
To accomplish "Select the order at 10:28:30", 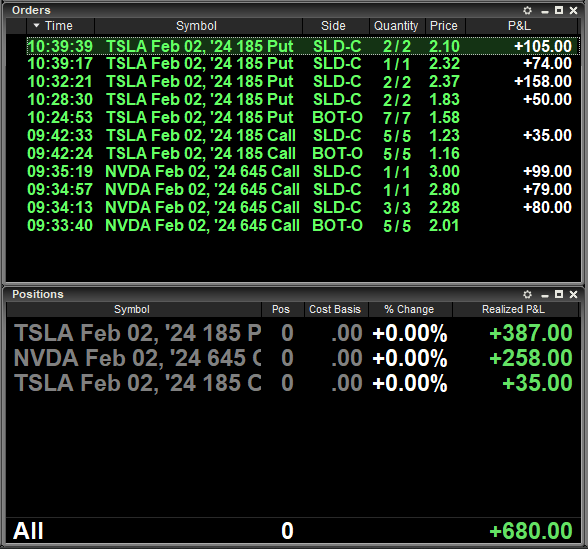I will point(303,99).
